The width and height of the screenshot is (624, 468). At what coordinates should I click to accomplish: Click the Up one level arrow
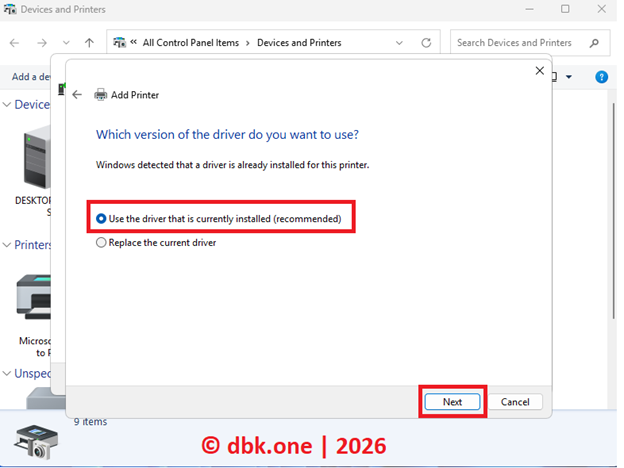90,43
